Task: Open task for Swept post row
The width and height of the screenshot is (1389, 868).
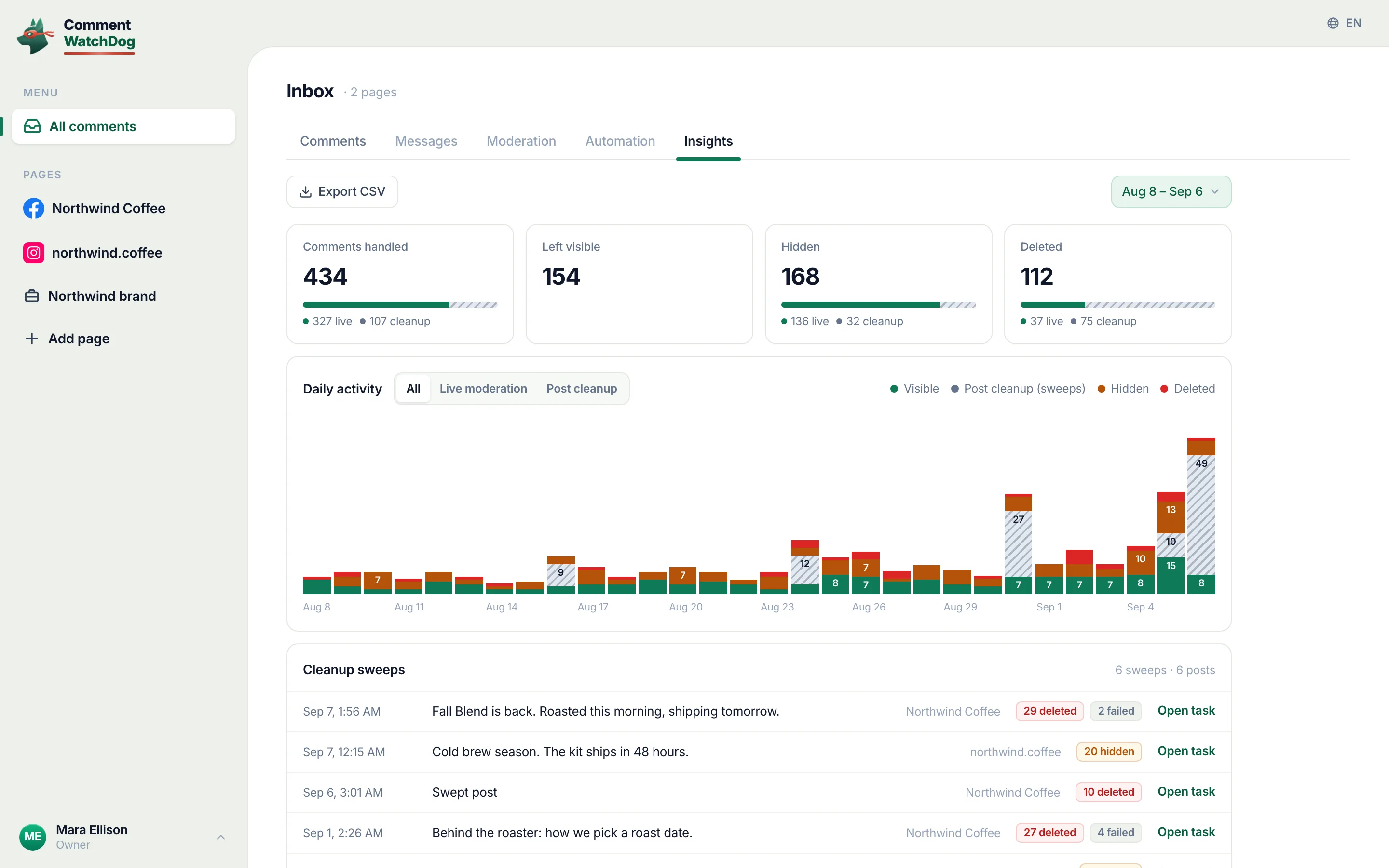Action: [x=1186, y=792]
